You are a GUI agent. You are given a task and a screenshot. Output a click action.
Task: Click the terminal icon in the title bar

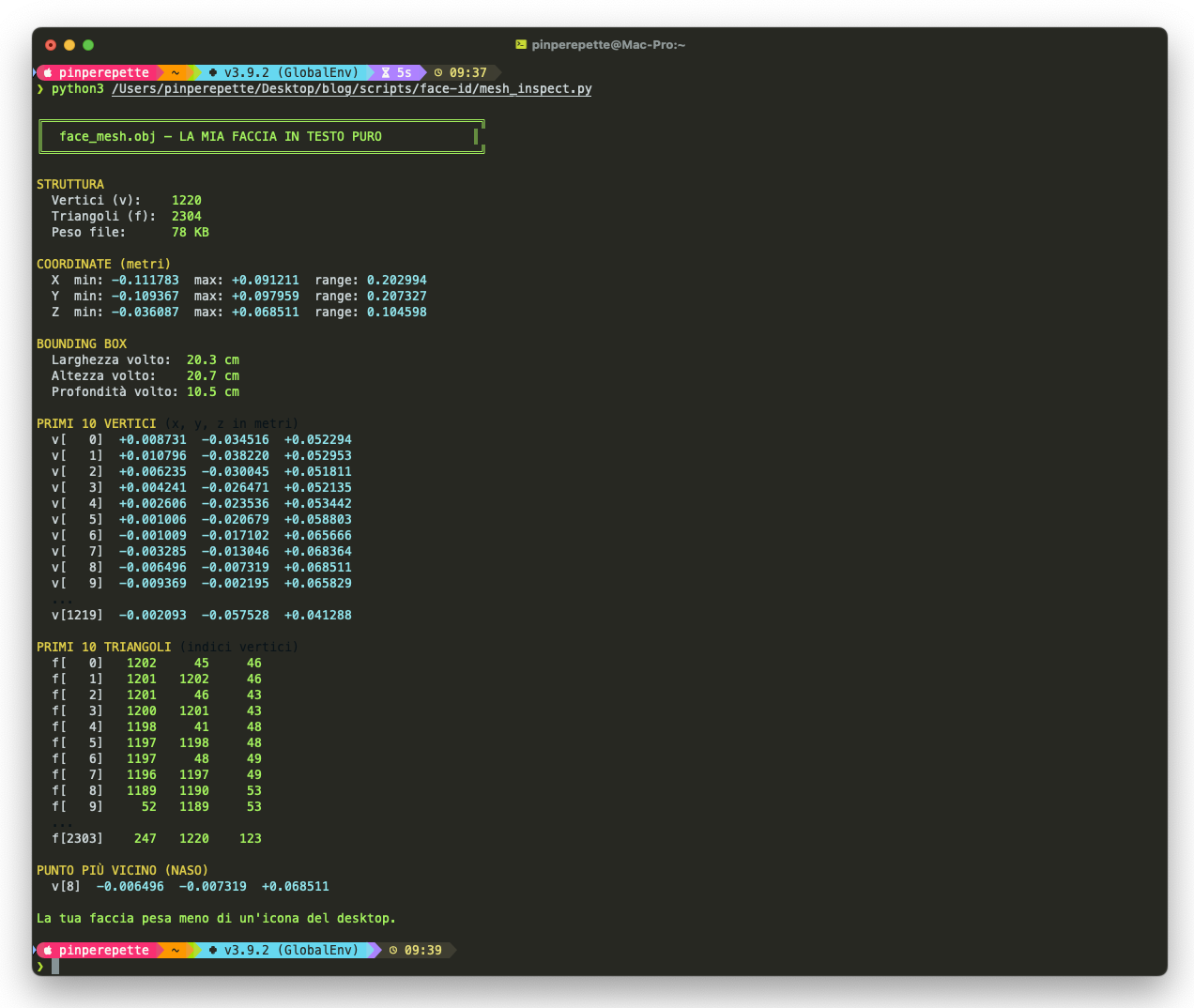tap(521, 45)
